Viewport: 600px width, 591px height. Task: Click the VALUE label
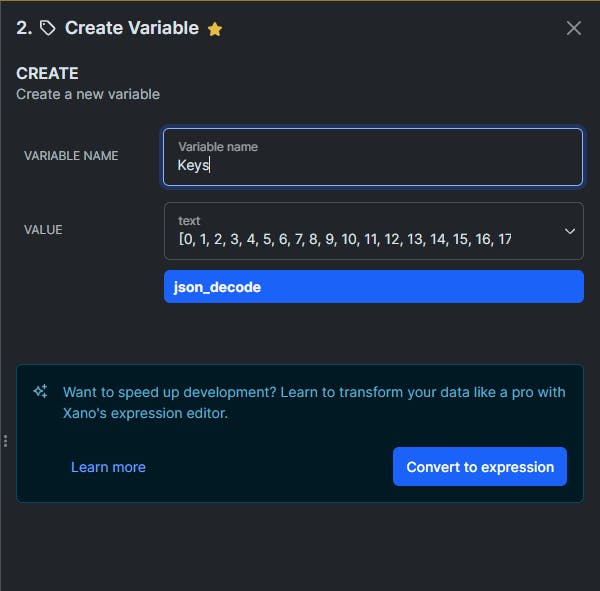click(43, 230)
